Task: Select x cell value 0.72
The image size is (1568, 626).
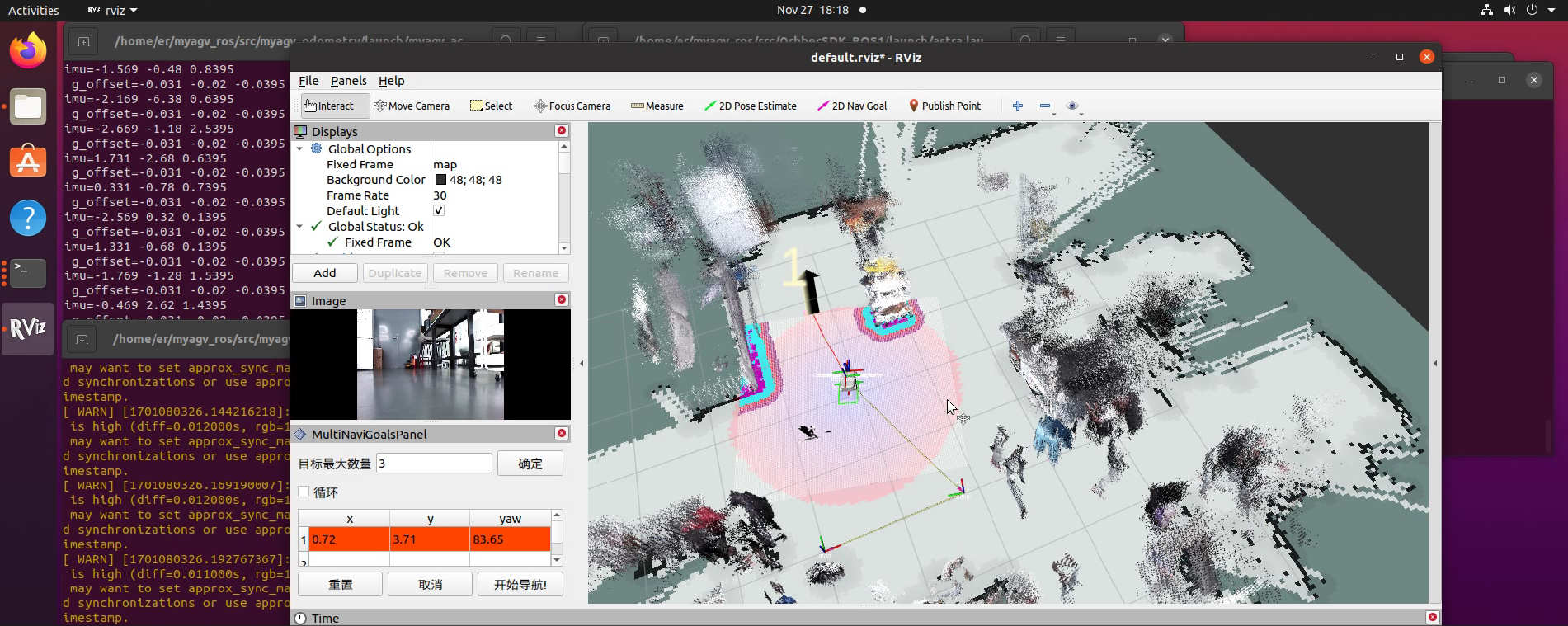Action: [x=350, y=539]
